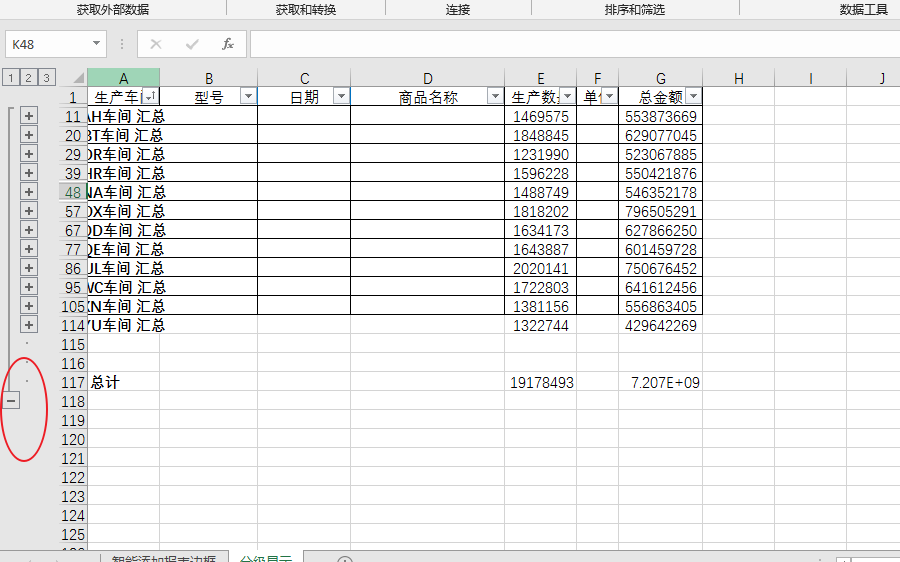Open the 日期 column filter dropdown
This screenshot has height=562, width=900.
point(342,96)
